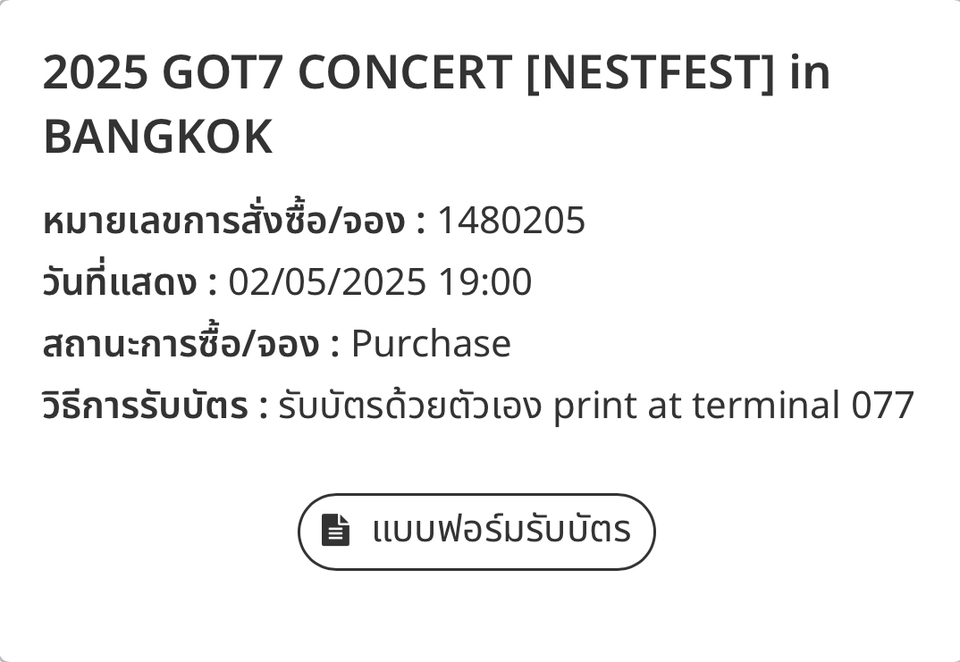Screen dimensions: 960x662
Task: Click the word in before BANGKOK
Action: (808, 72)
